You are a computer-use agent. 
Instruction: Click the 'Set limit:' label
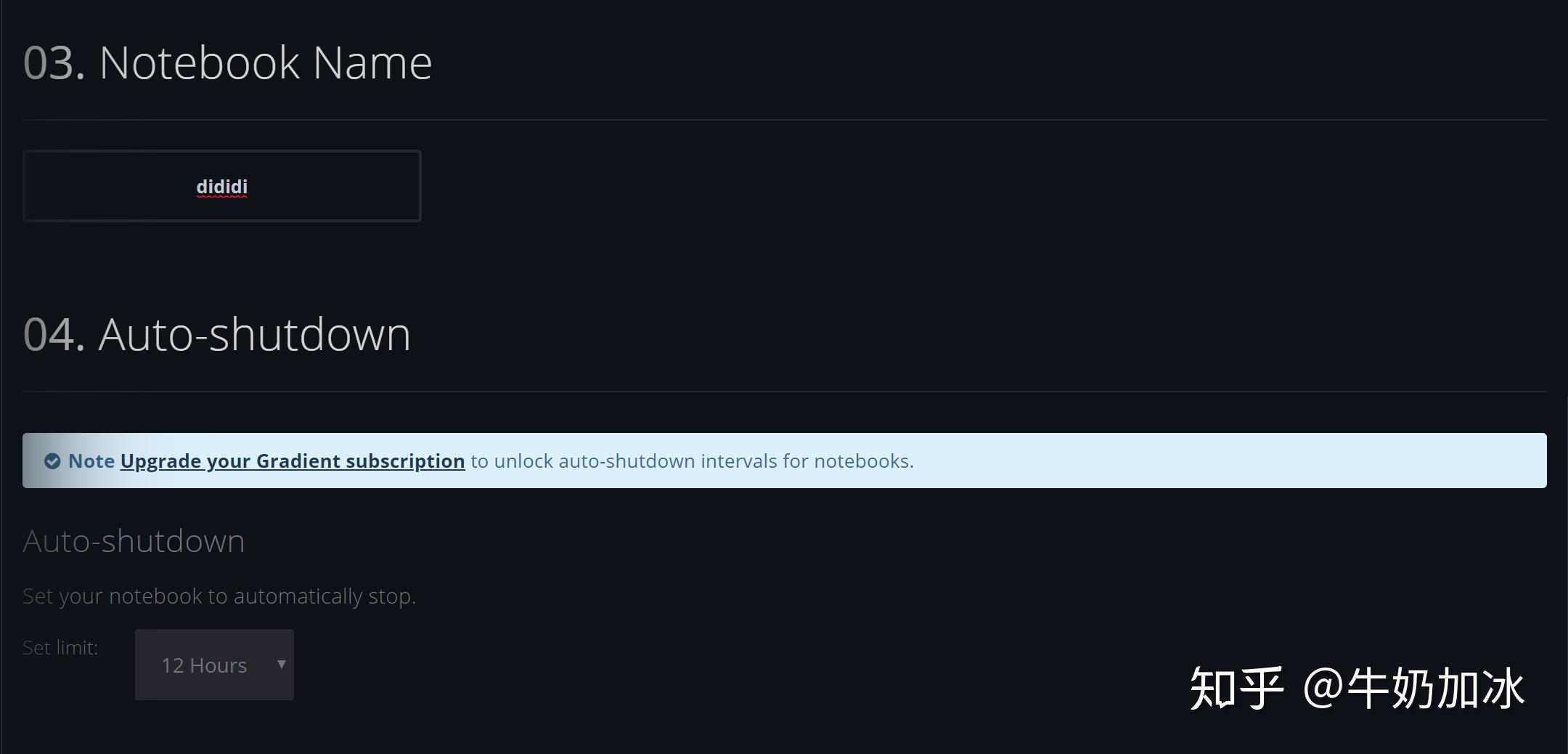(x=60, y=648)
